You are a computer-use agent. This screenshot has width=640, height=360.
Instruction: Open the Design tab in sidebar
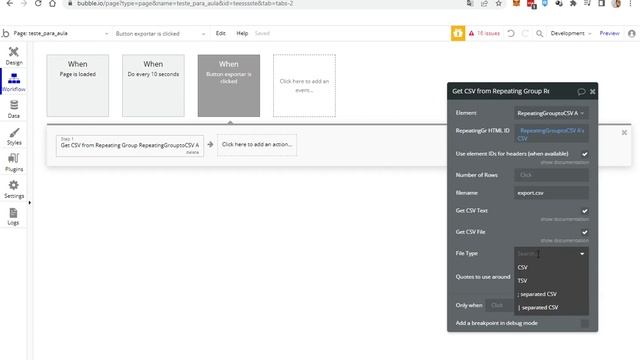tap(14, 56)
